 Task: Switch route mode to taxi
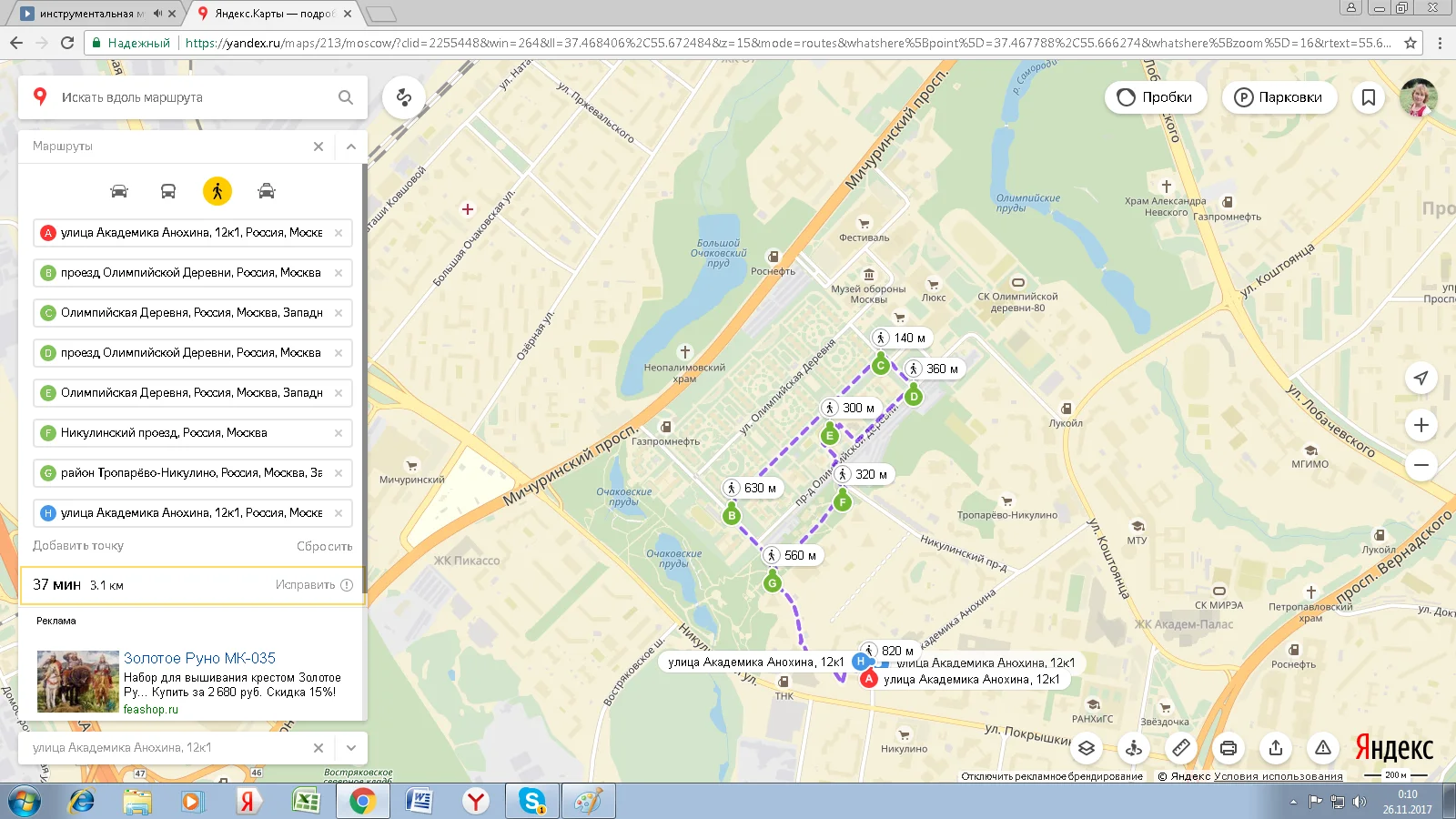click(x=267, y=191)
